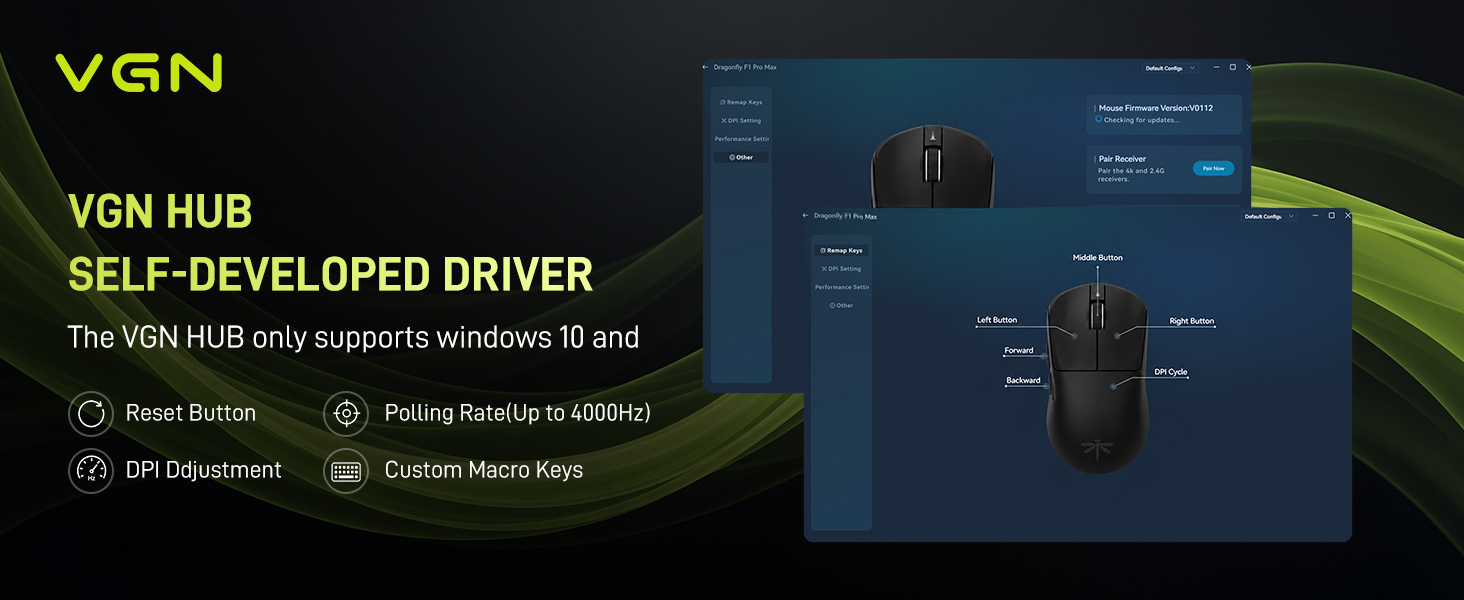
Task: Click the Custom Macro Keys text
Action: [x=484, y=470]
